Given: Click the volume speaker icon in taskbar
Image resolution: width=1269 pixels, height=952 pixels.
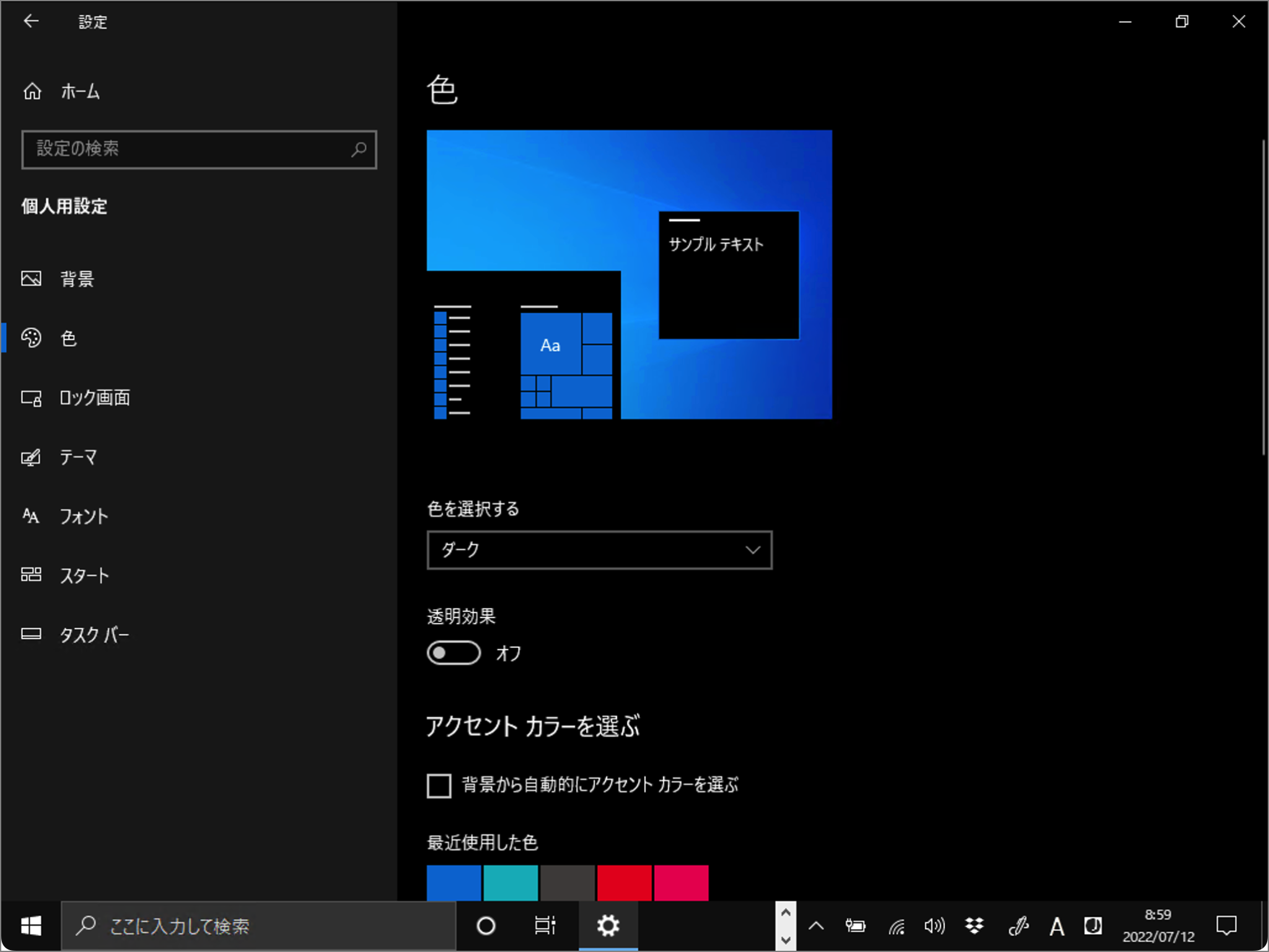Looking at the screenshot, I should [934, 925].
